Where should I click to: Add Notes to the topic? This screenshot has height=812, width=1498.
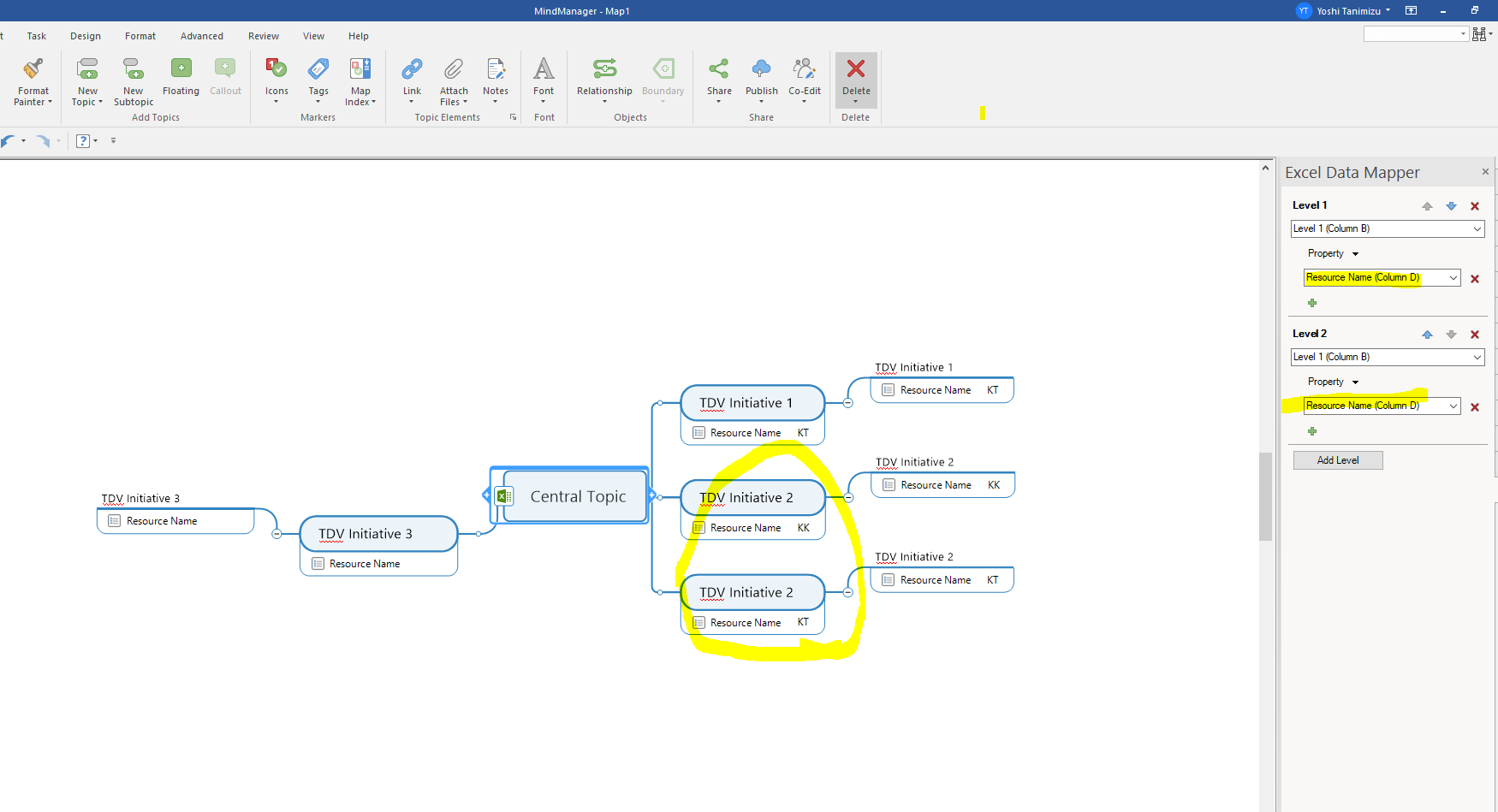pyautogui.click(x=496, y=69)
